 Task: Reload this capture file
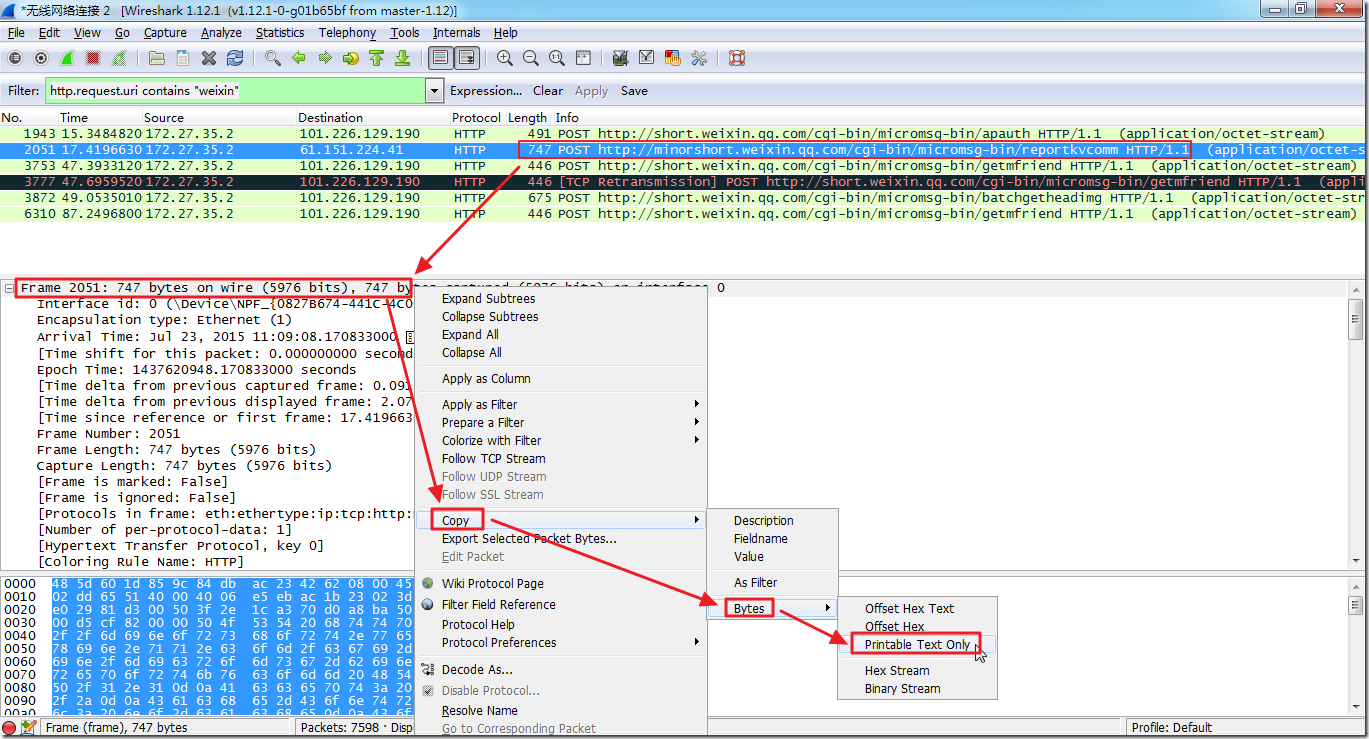click(x=235, y=58)
